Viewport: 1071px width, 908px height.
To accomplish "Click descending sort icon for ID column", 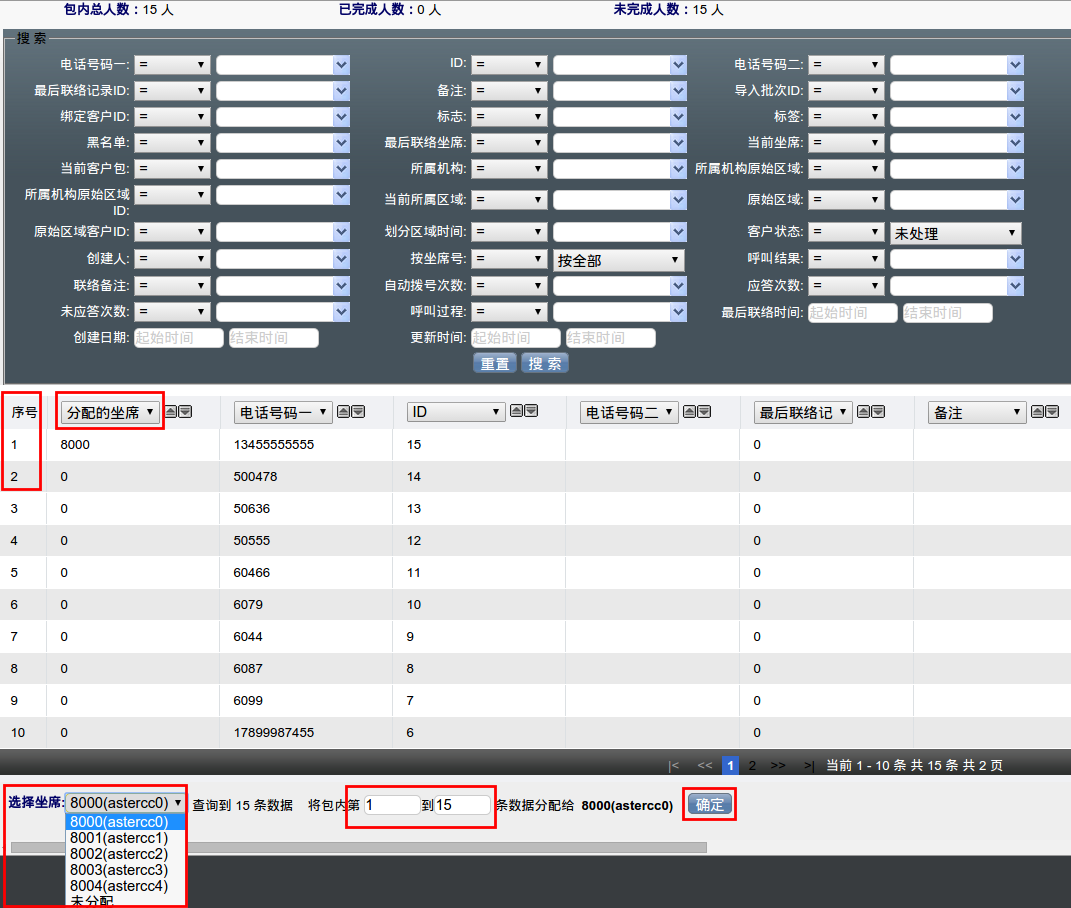I will point(531,411).
